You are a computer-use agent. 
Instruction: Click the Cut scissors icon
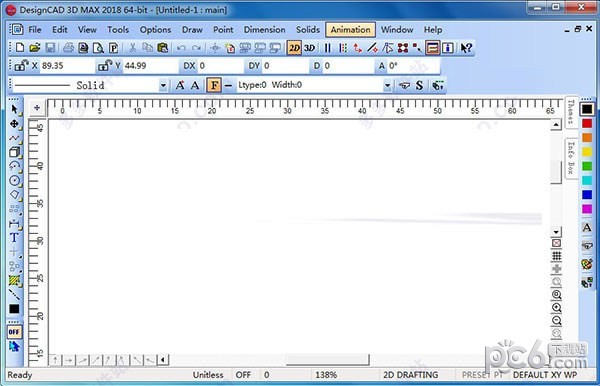[132, 48]
